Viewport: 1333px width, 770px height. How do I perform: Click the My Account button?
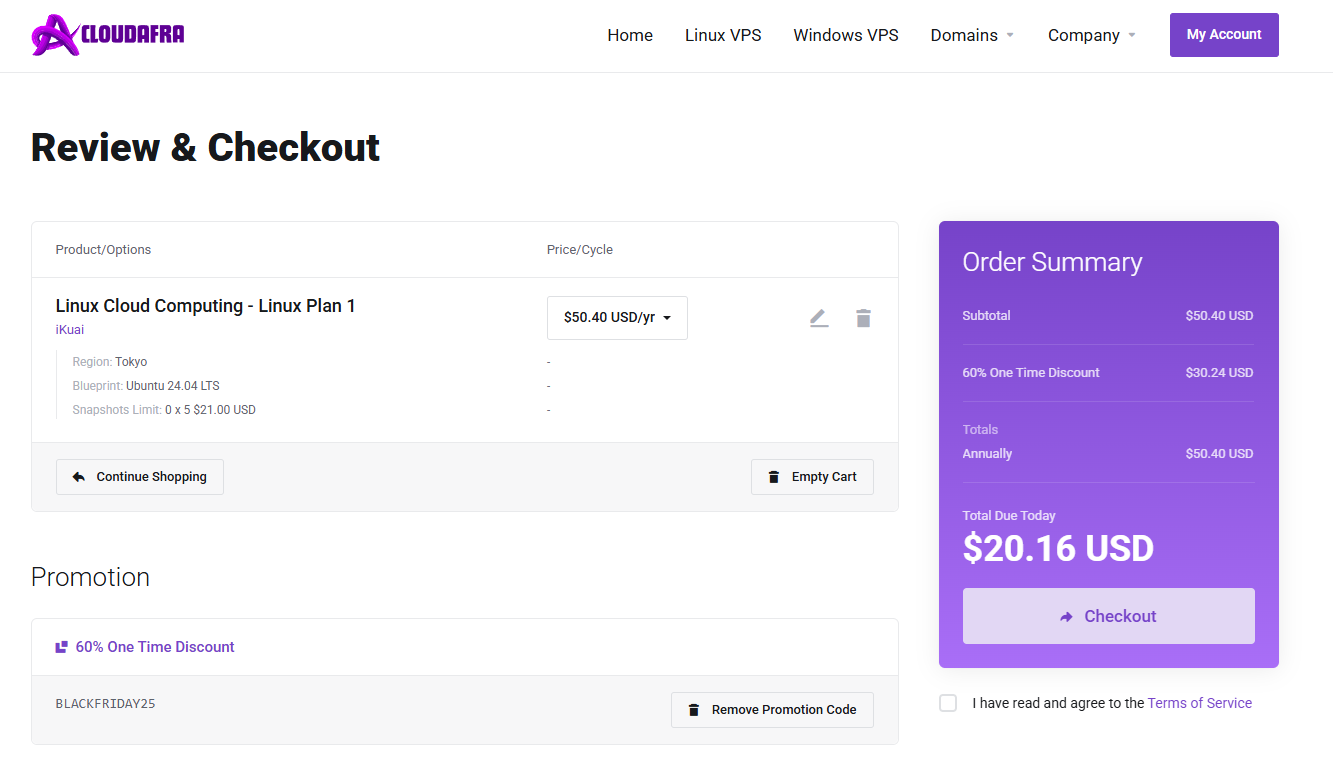click(1224, 35)
